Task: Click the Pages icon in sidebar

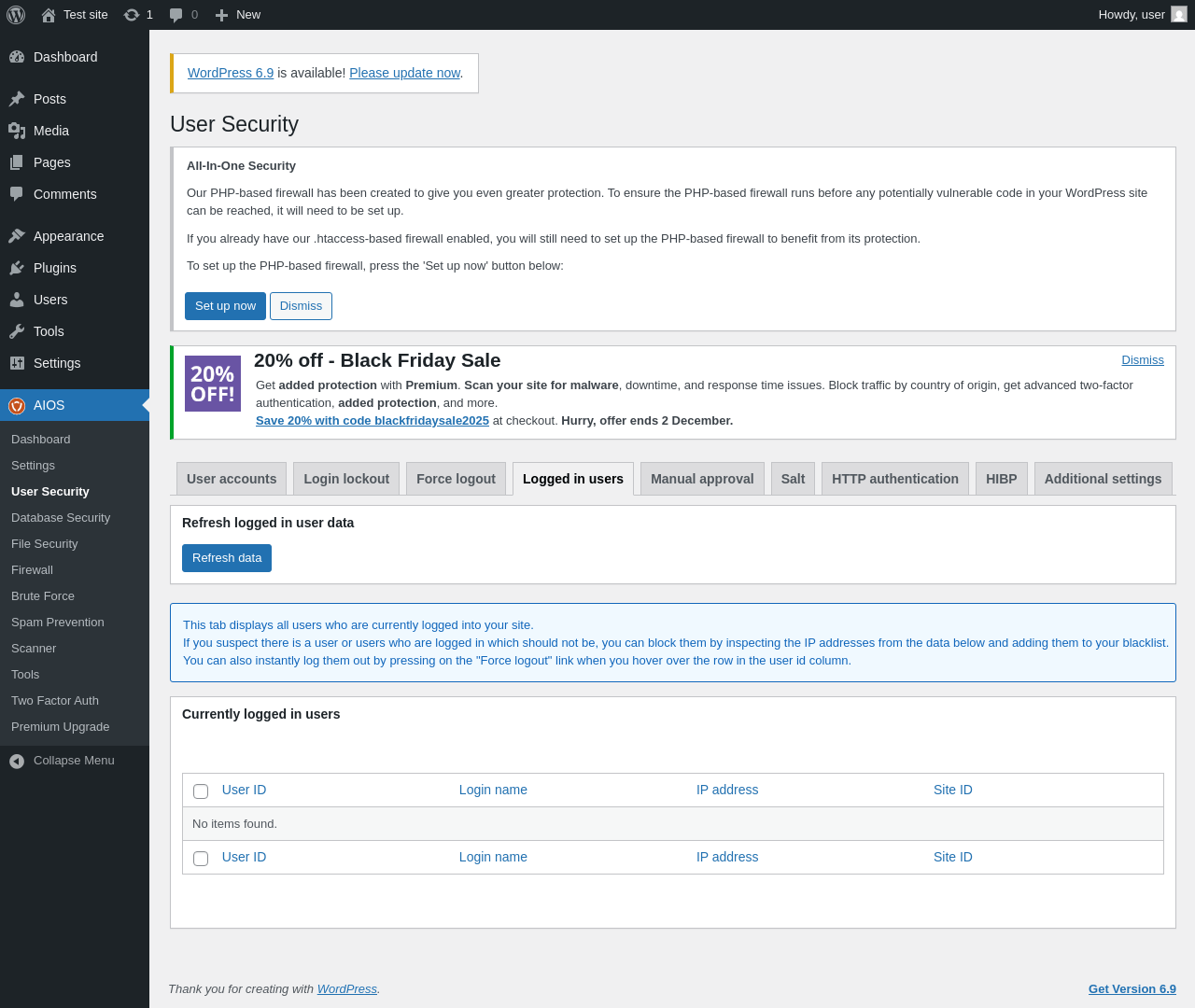Action: click(17, 162)
